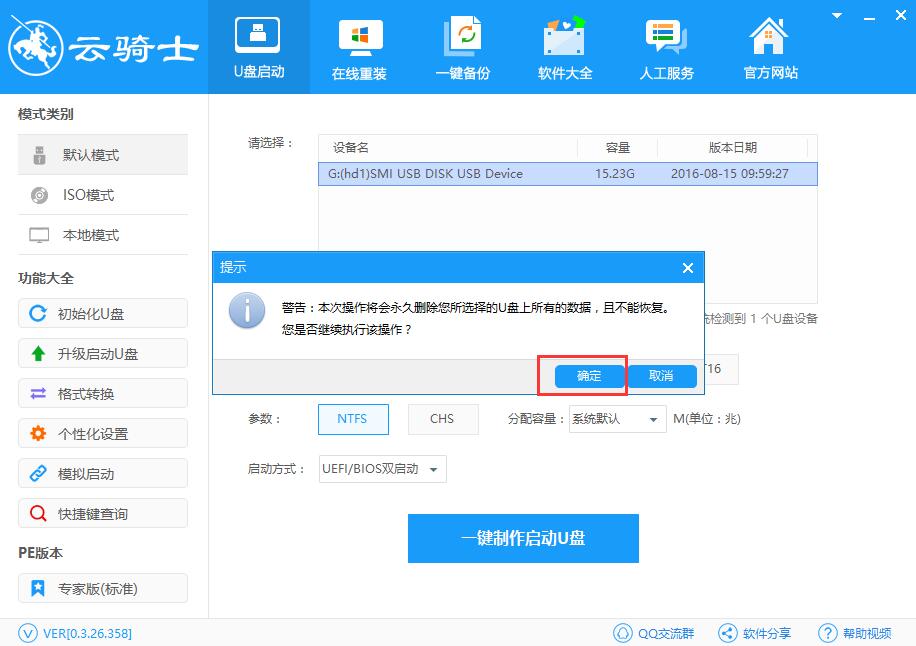Confirm the warning with 确定
Image resolution: width=916 pixels, height=646 pixels.
point(589,376)
